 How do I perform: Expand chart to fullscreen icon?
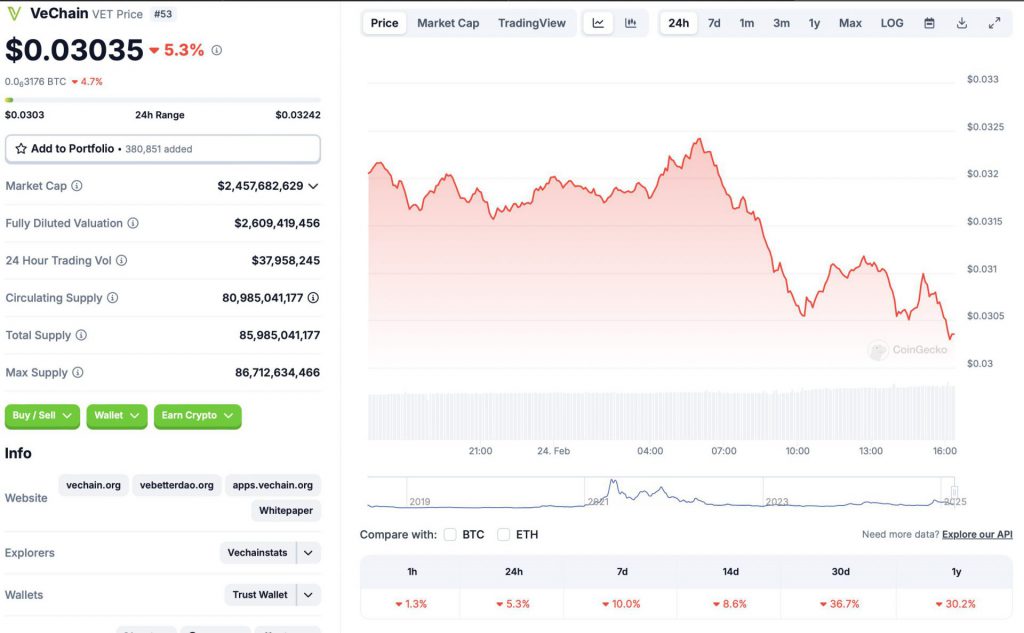[995, 23]
